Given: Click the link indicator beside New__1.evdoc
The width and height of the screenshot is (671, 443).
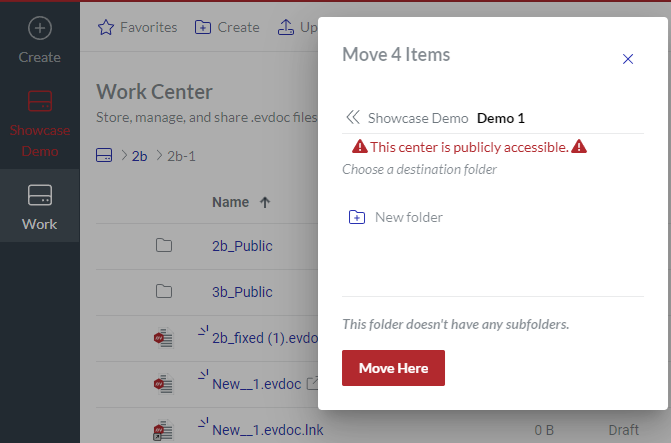Looking at the screenshot, I should pyautogui.click(x=203, y=375).
